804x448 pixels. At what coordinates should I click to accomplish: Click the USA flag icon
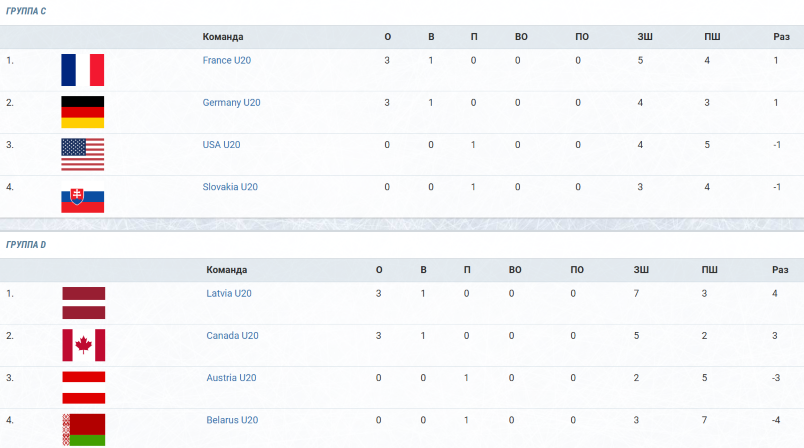pos(83,154)
